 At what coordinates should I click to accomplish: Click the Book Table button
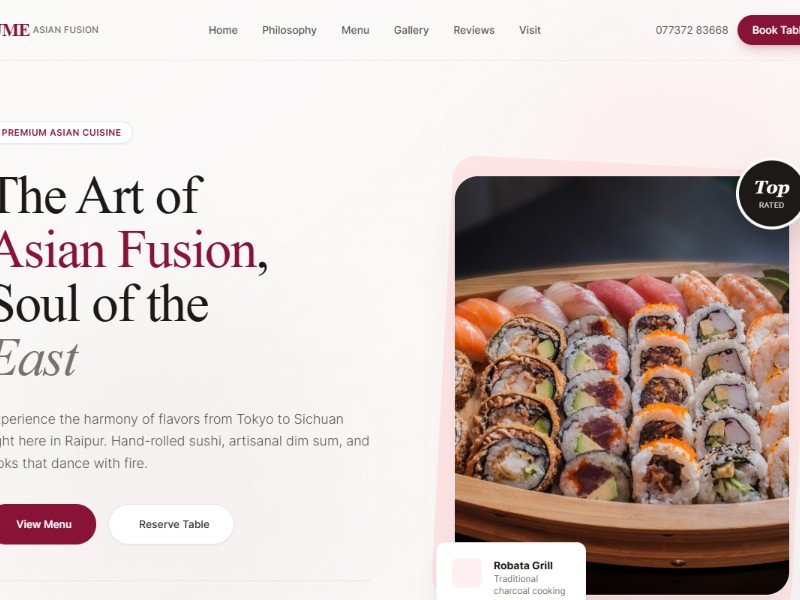pyautogui.click(x=769, y=30)
